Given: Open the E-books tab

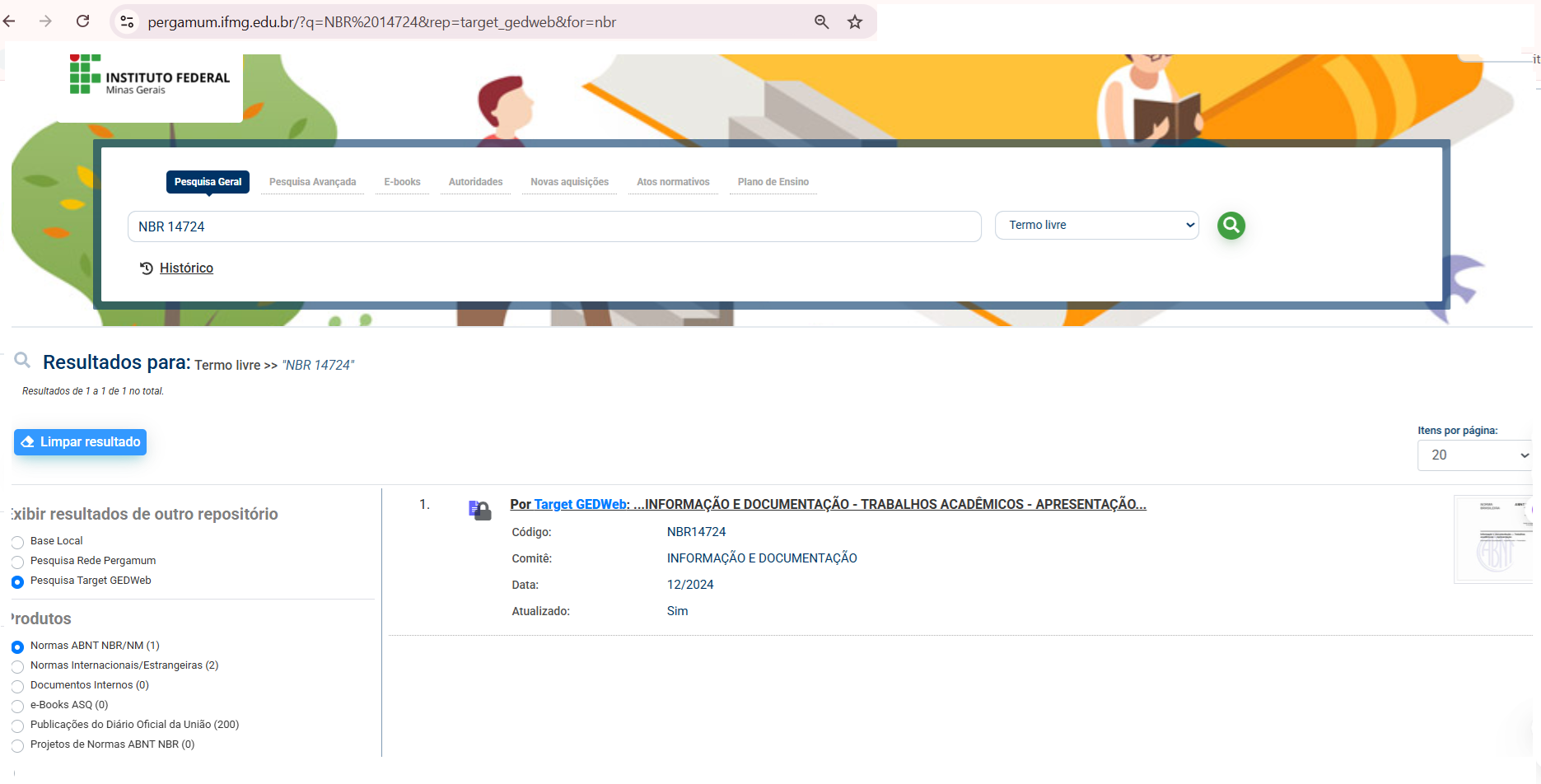Looking at the screenshot, I should [x=402, y=182].
